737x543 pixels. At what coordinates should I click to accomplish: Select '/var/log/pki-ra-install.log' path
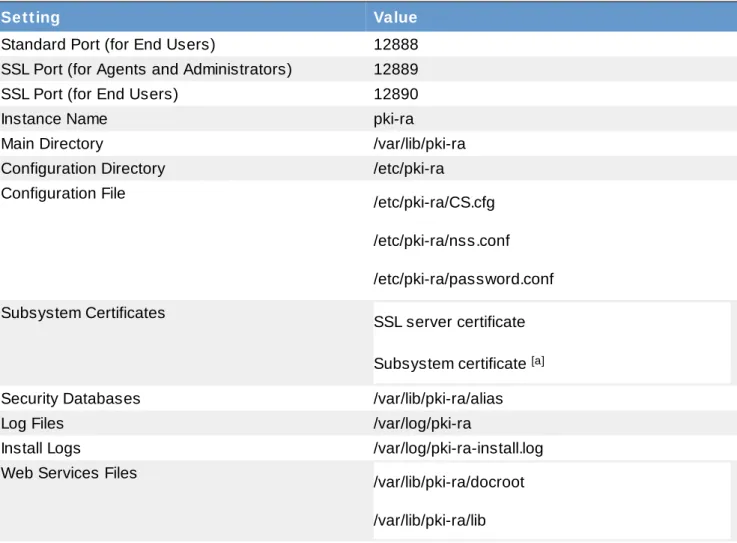[458, 449]
